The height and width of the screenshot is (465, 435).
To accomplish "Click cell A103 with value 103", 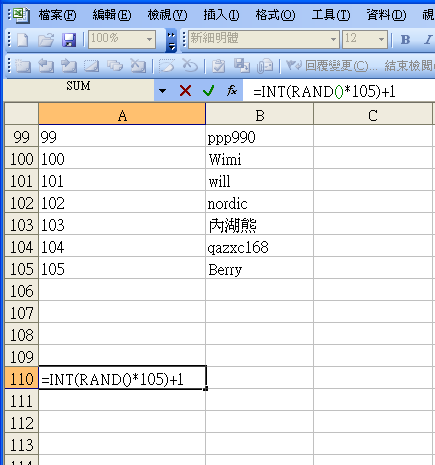I will tap(122, 224).
